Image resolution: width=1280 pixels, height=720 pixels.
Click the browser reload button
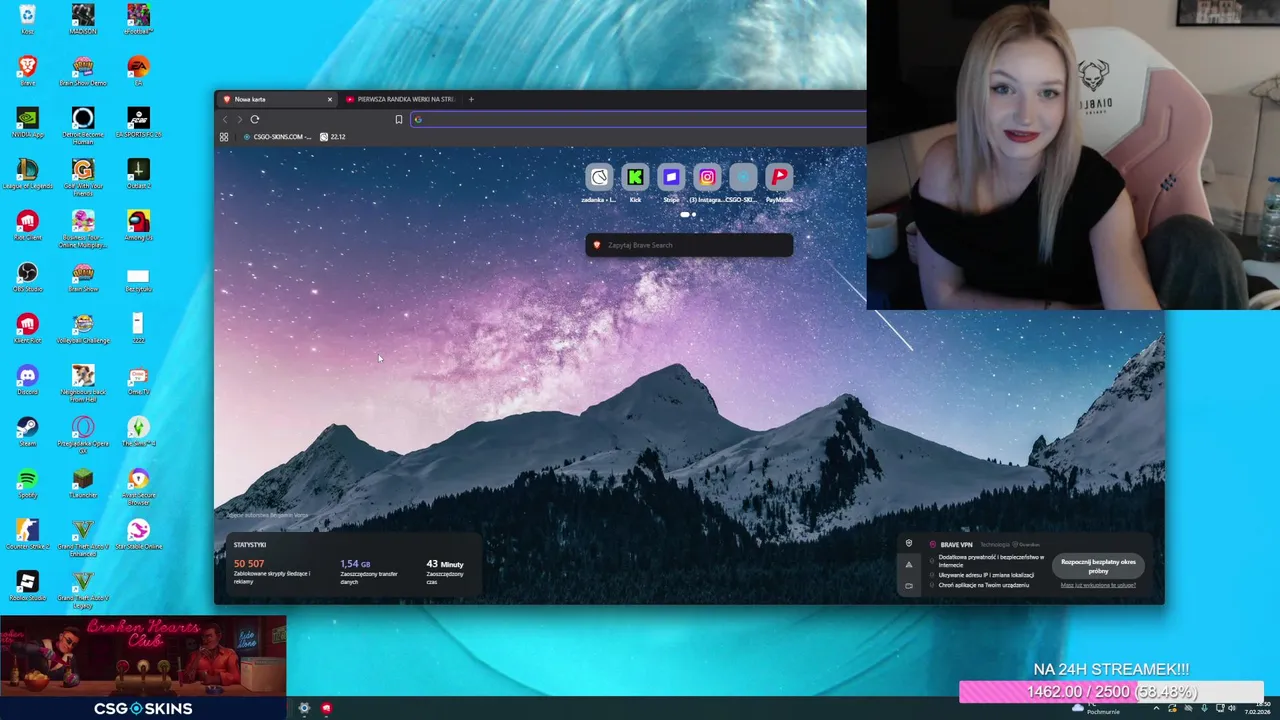pos(255,119)
